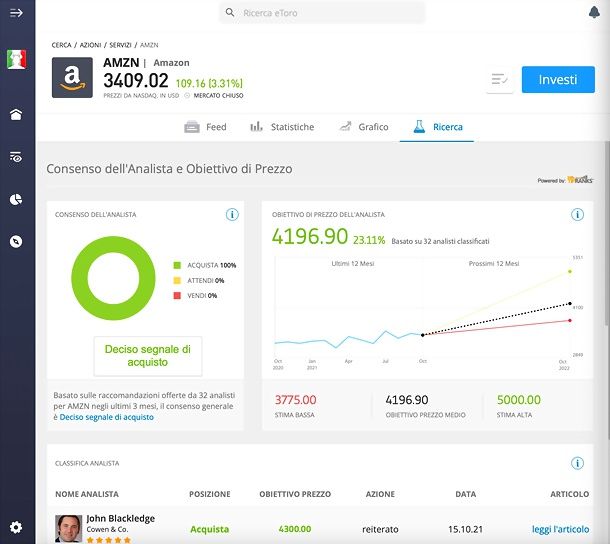Focus the Ricerca eToro search field
The height and width of the screenshot is (544, 610).
(322, 13)
